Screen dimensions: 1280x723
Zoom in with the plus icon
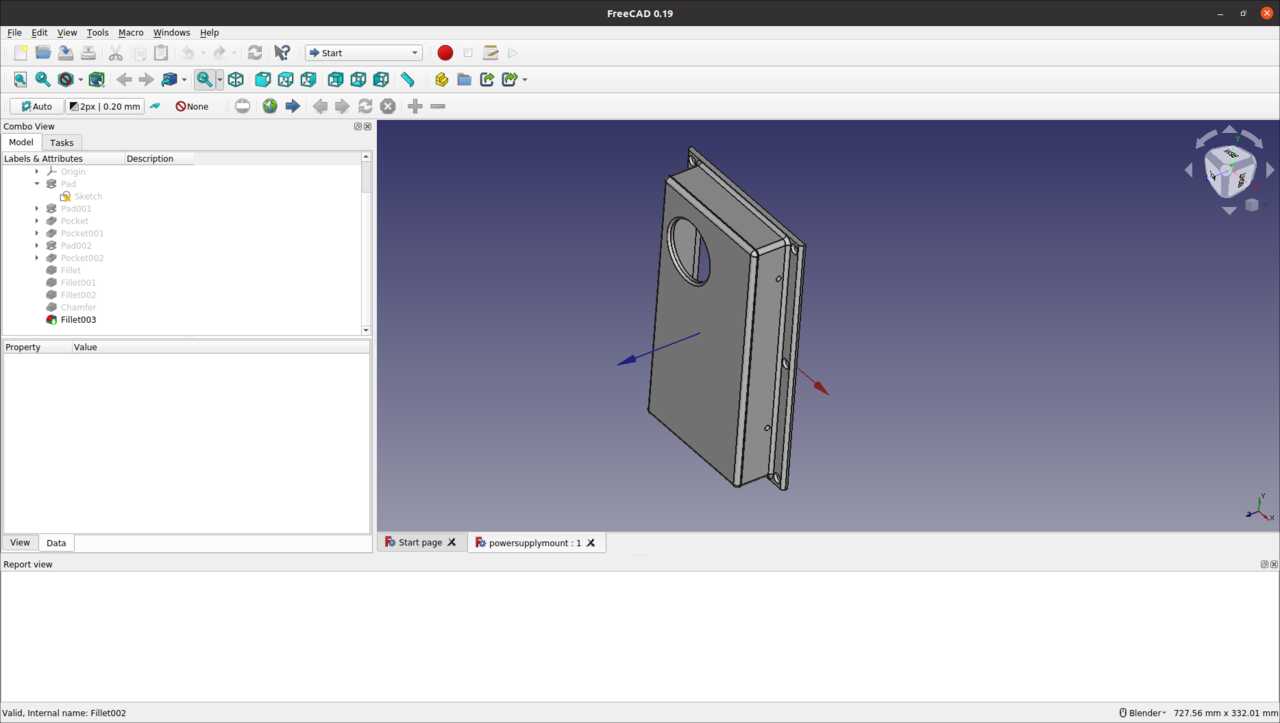point(415,106)
